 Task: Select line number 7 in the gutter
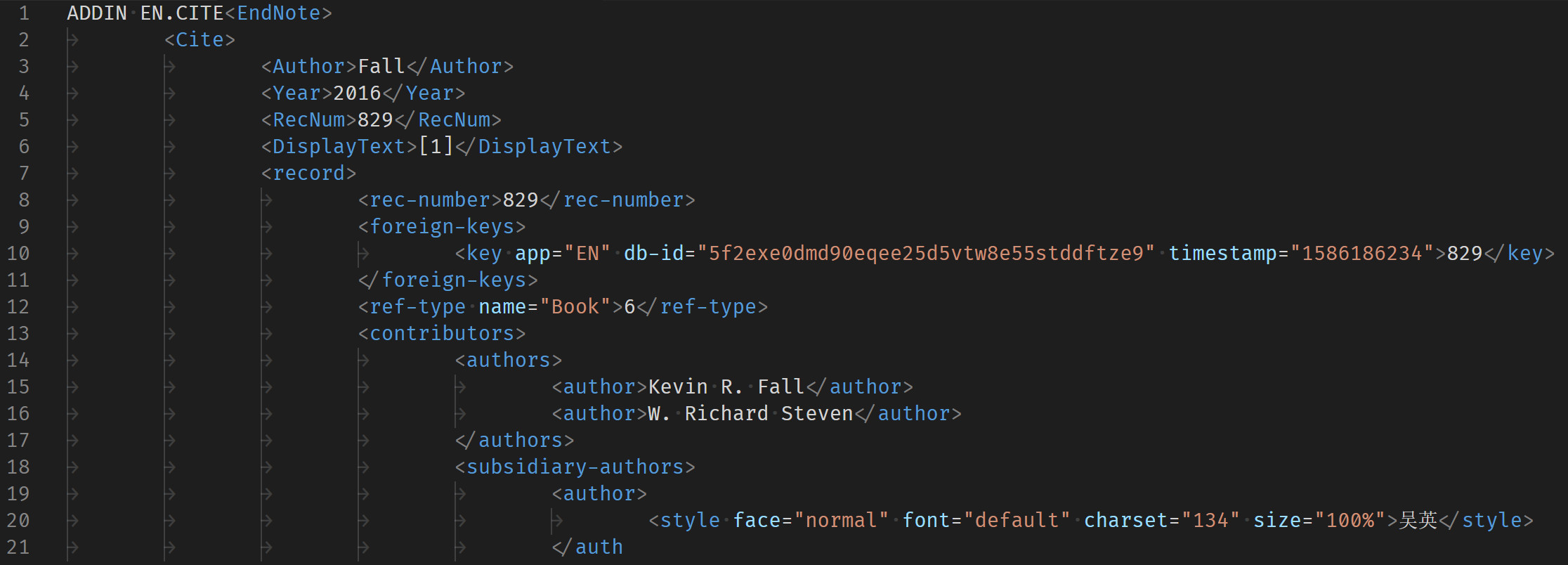coord(24,173)
